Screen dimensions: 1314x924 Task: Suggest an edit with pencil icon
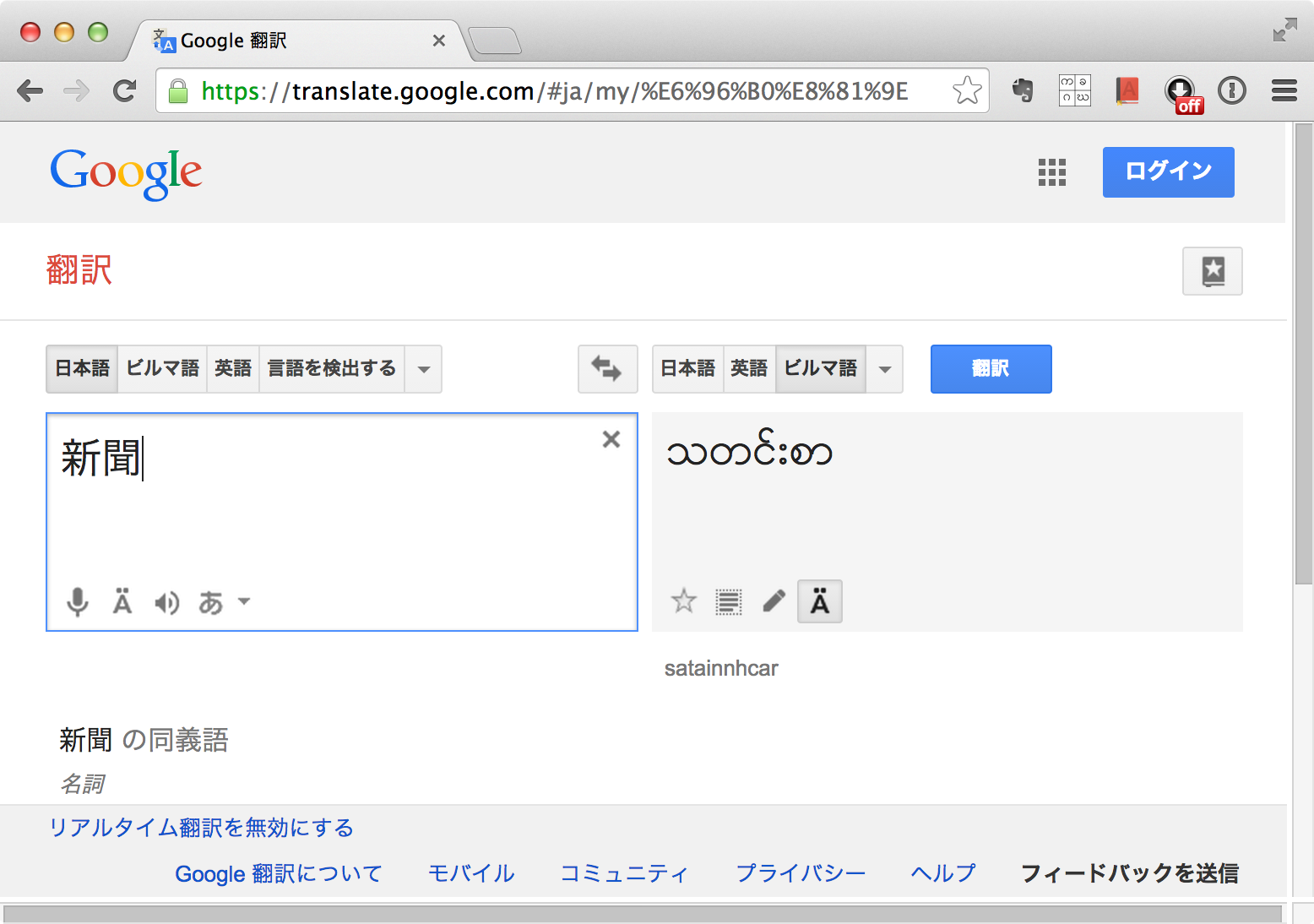[774, 601]
